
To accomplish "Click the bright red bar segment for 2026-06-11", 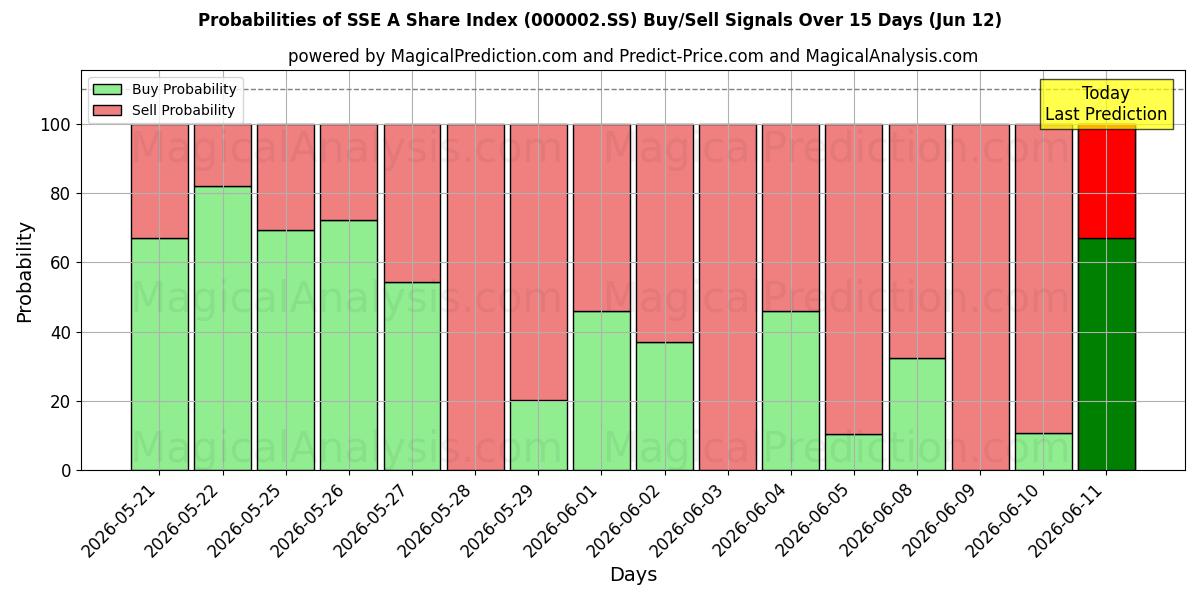I will [x=1107, y=181].
